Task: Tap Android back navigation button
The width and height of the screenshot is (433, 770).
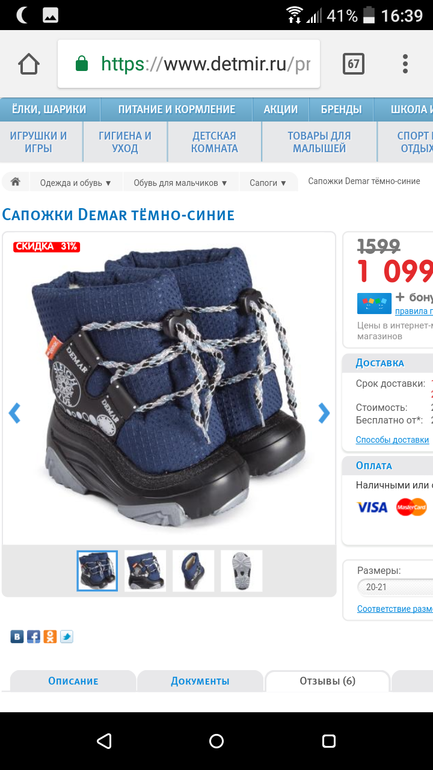Action: pyautogui.click(x=104, y=741)
